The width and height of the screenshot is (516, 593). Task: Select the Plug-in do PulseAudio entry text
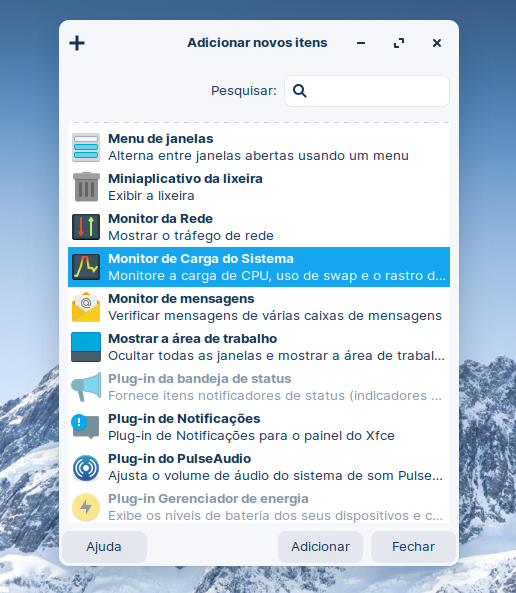pyautogui.click(x=179, y=459)
